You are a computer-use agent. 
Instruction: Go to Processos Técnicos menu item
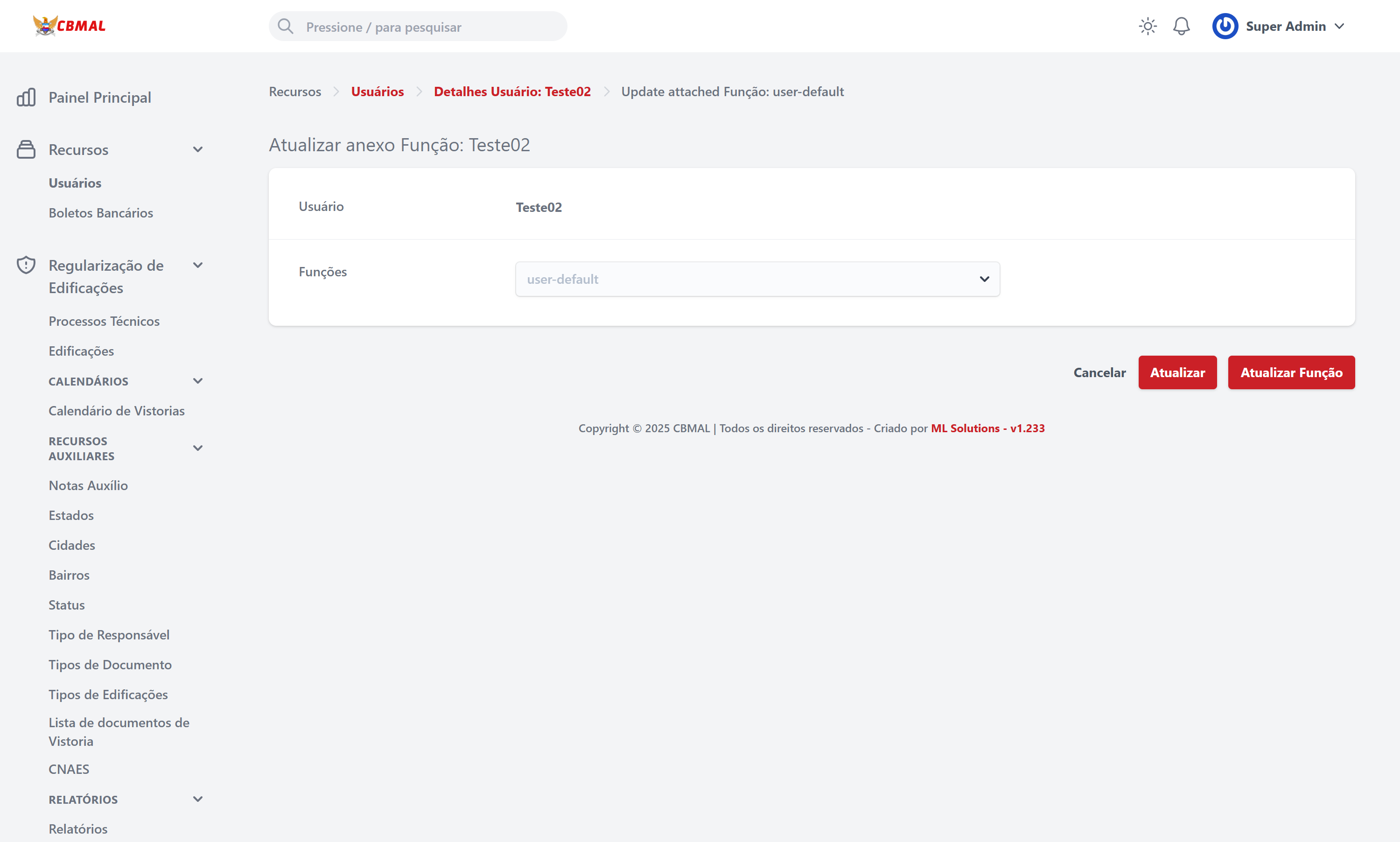pos(104,321)
